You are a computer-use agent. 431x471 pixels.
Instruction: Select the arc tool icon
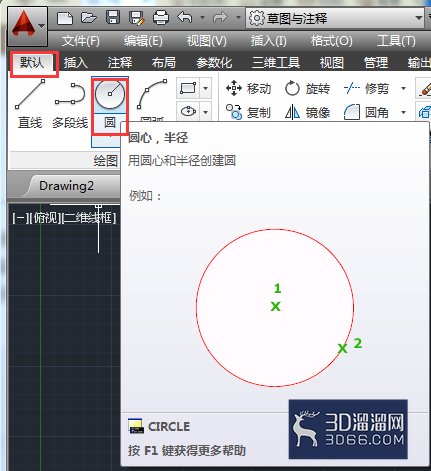pyautogui.click(x=152, y=94)
